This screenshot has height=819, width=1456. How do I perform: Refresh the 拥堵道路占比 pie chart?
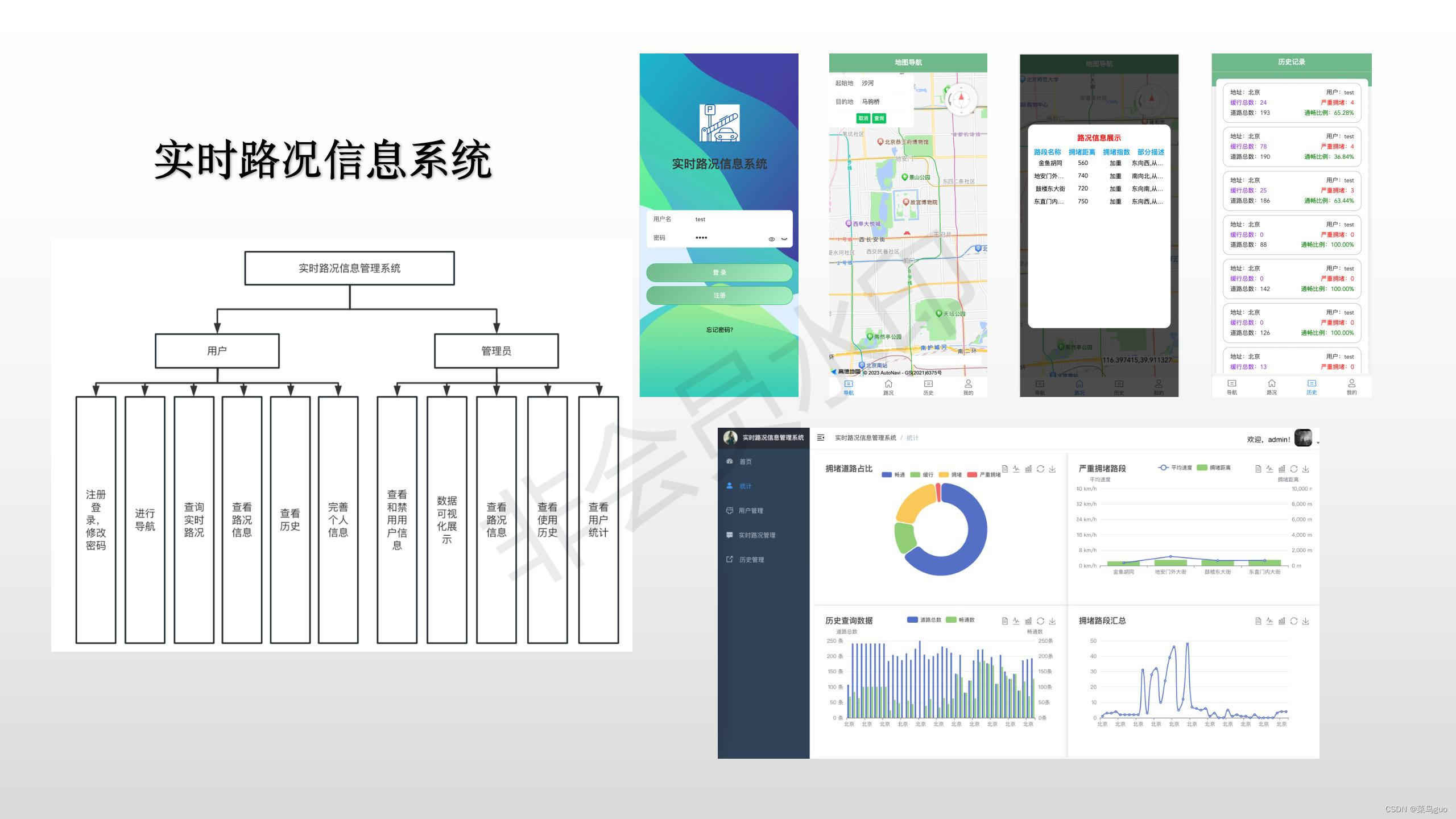click(1041, 469)
